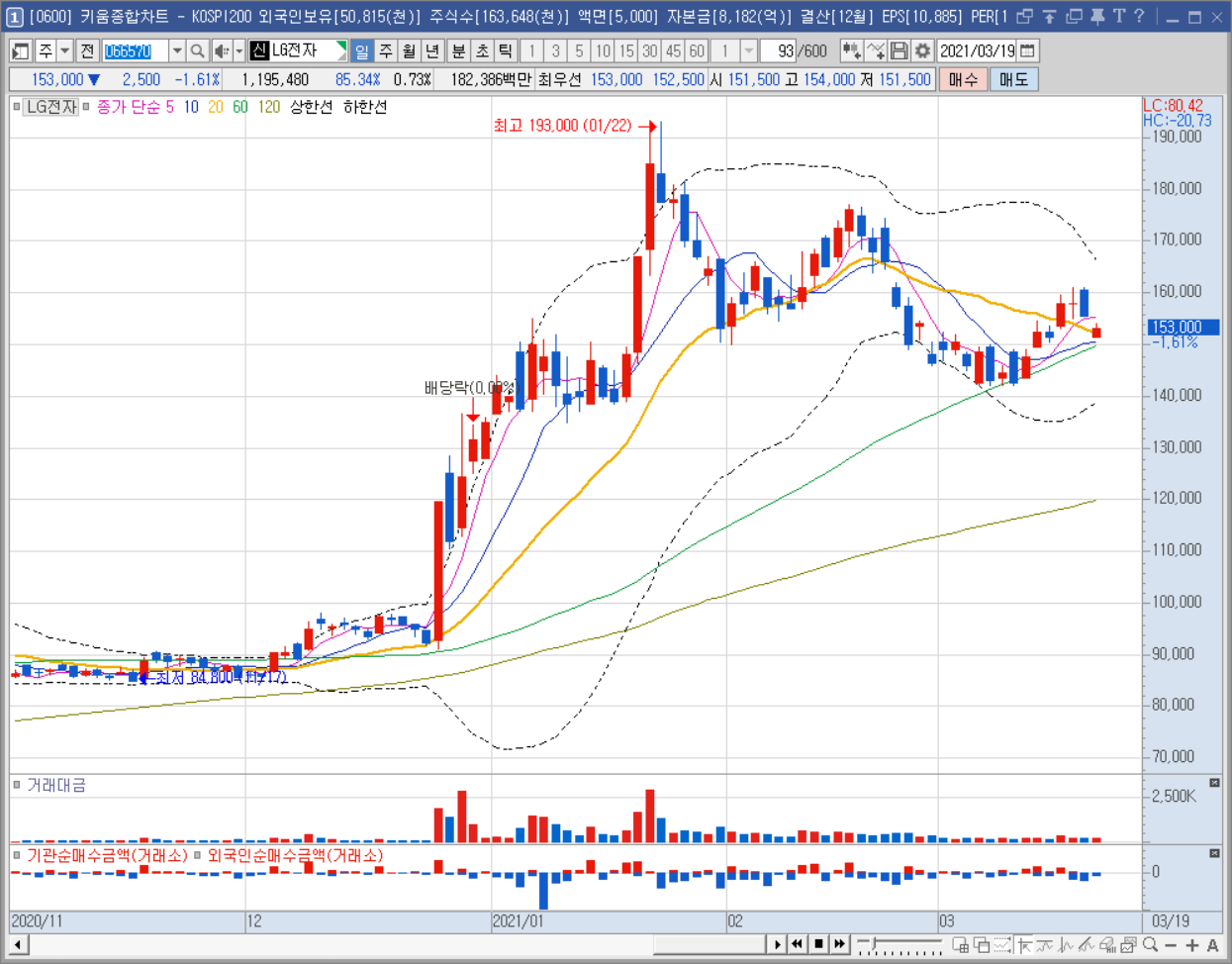The image size is (1232, 964).
Task: Stop chart replay with stop button
Action: click(819, 944)
